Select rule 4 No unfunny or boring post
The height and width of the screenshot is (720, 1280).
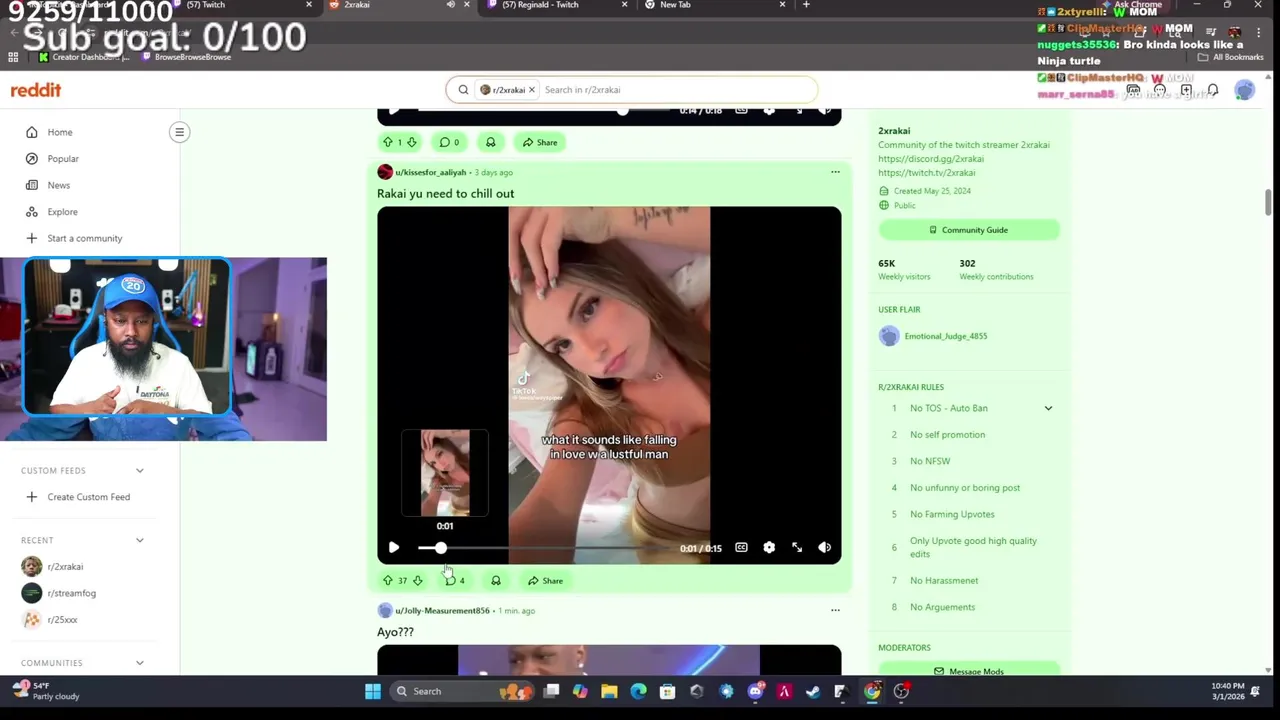tap(965, 487)
